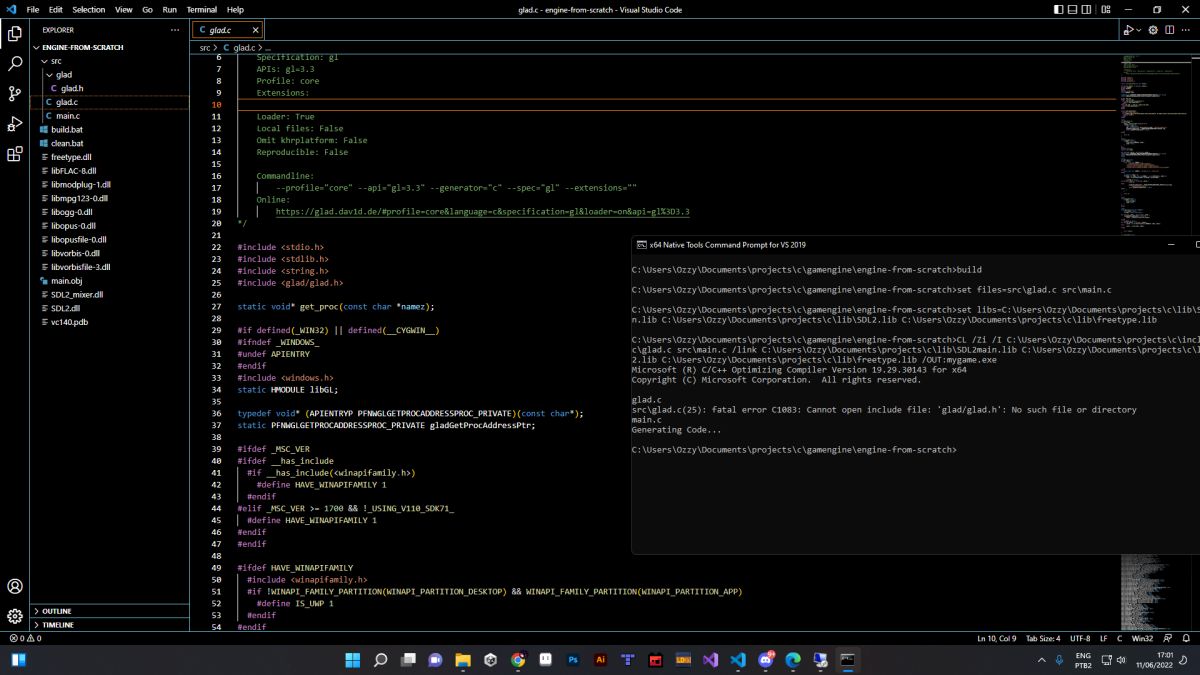Close the glad.c editor tab
This screenshot has width=1200, height=675.
pos(254,30)
